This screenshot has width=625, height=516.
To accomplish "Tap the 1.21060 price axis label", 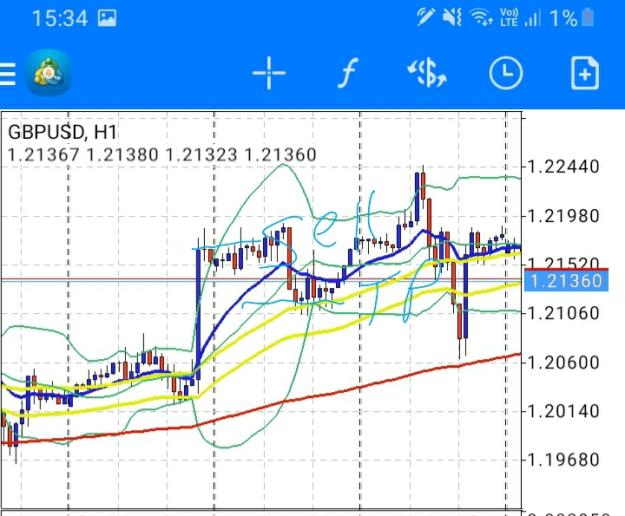I will pyautogui.click(x=563, y=313).
